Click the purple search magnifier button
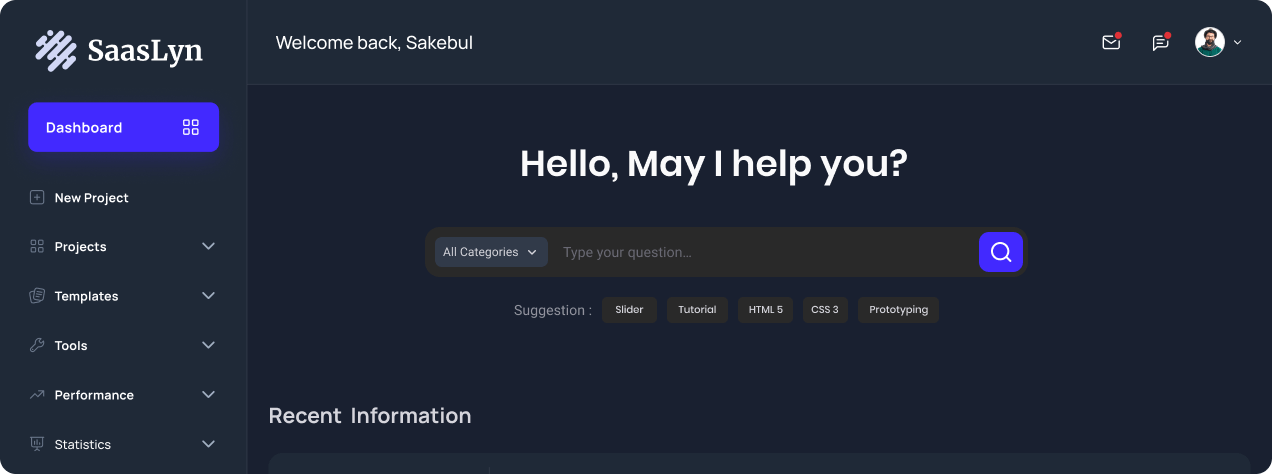The image size is (1272, 474). pyautogui.click(x=1001, y=252)
